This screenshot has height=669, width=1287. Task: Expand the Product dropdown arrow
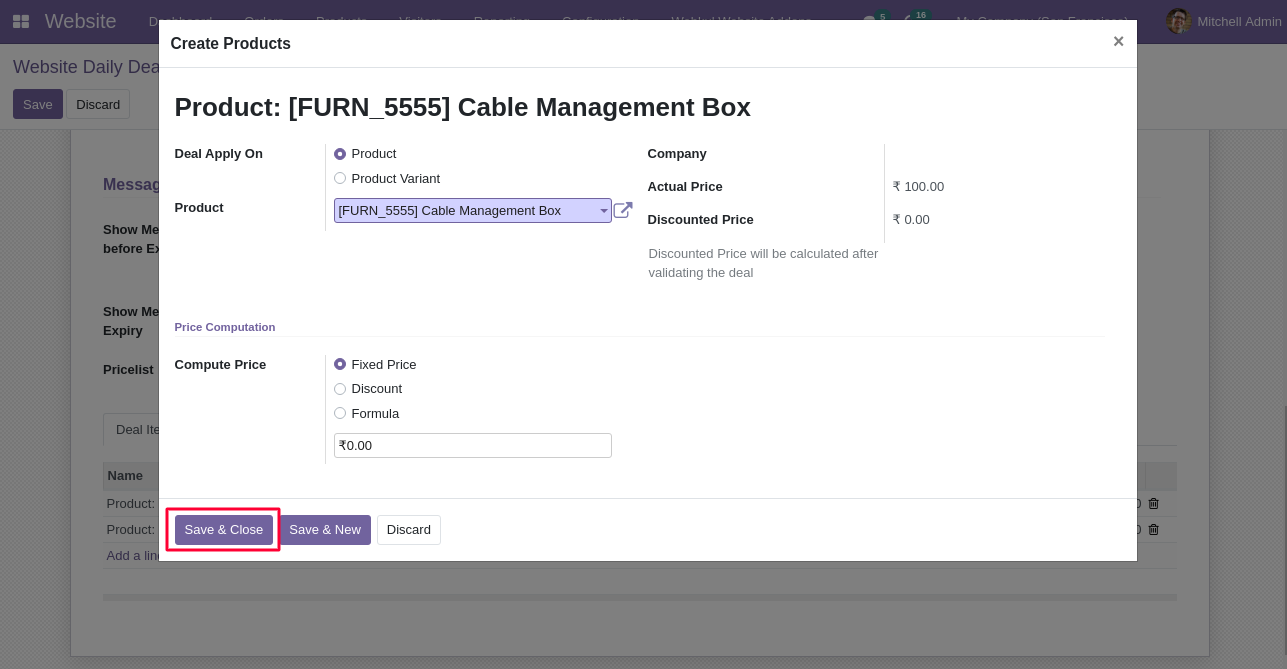pos(604,211)
